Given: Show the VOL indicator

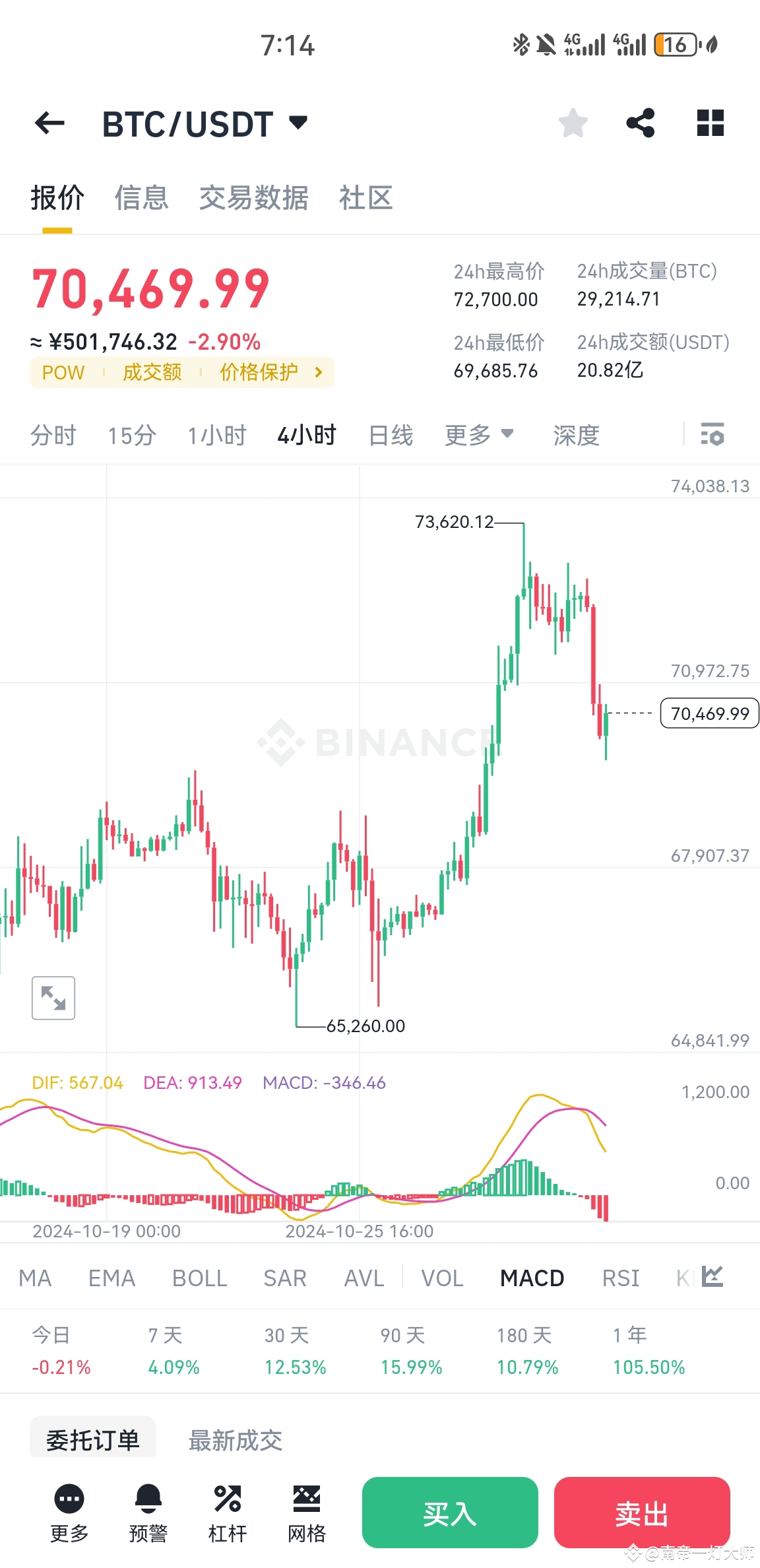Looking at the screenshot, I should 441,1278.
